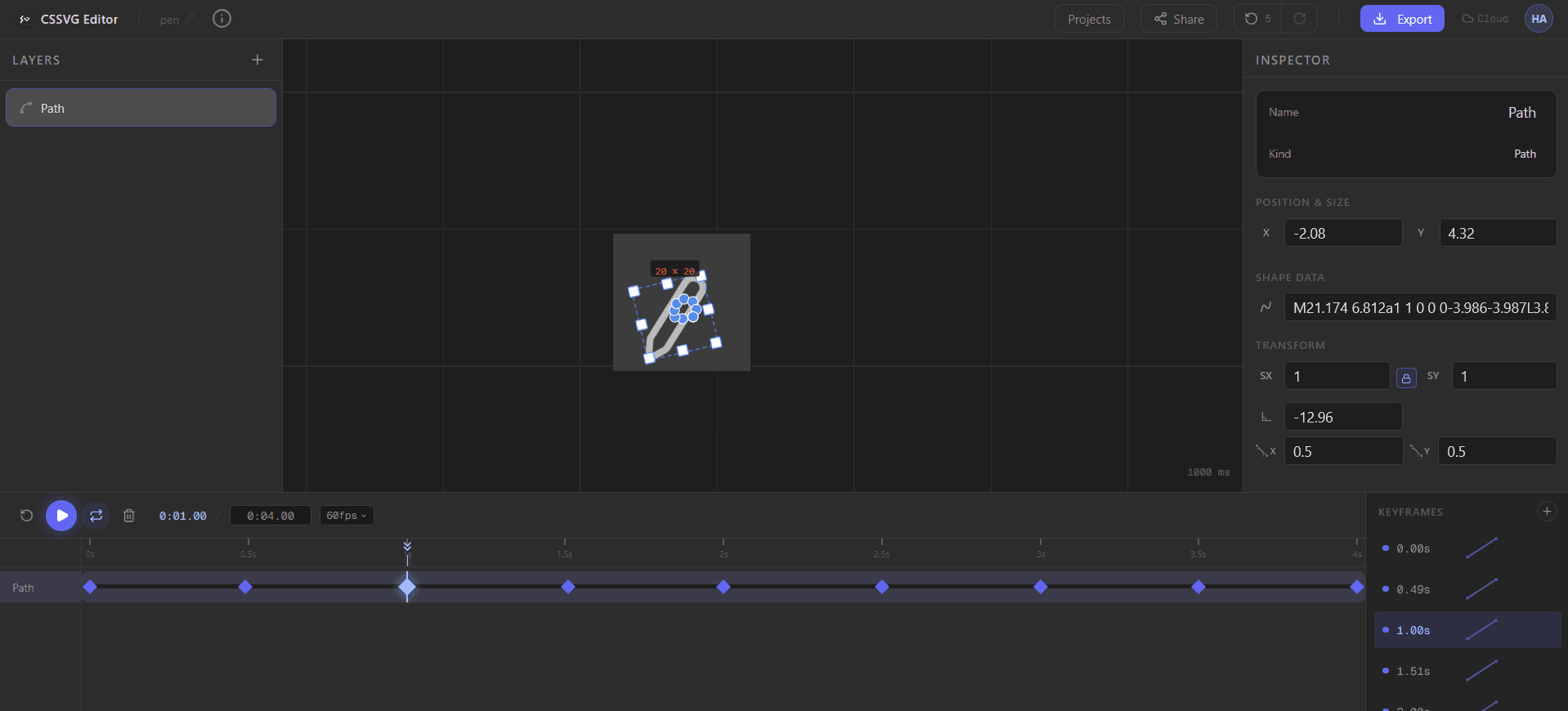Select the keyframe at 3.5s on timeline
This screenshot has height=711, width=1568.
(x=1198, y=587)
